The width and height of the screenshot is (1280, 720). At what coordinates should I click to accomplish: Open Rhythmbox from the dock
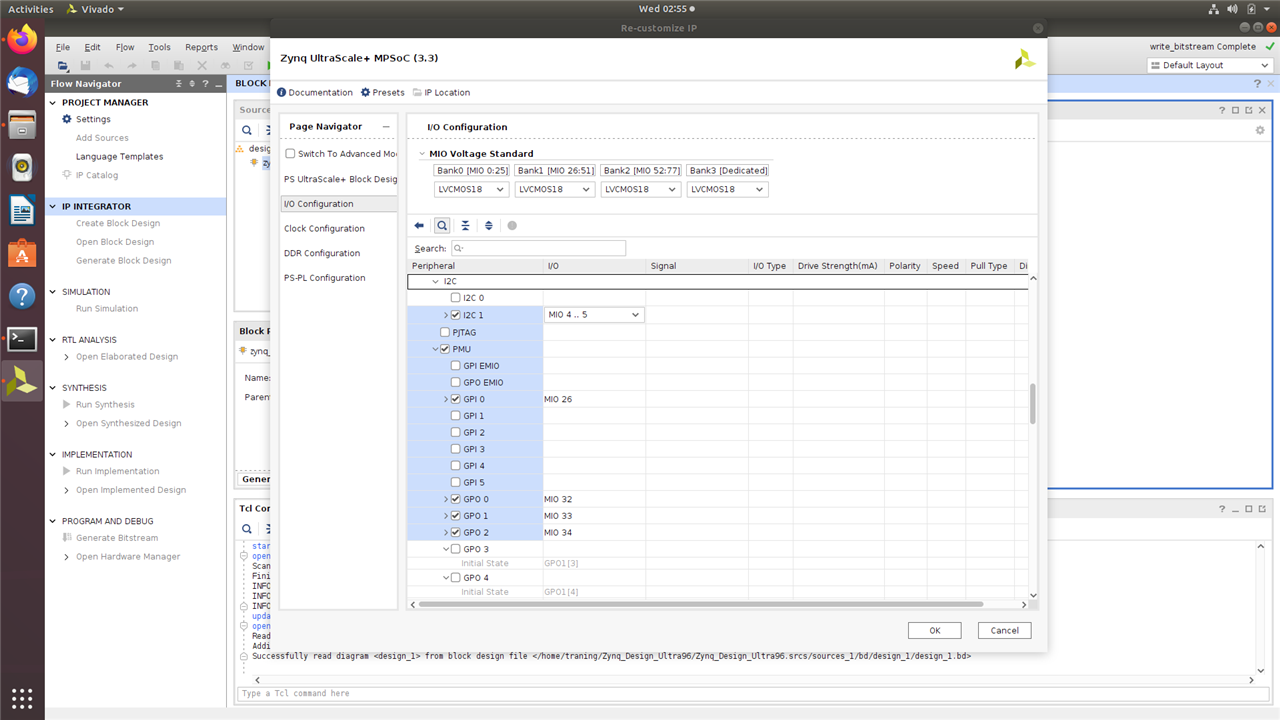coord(22,167)
